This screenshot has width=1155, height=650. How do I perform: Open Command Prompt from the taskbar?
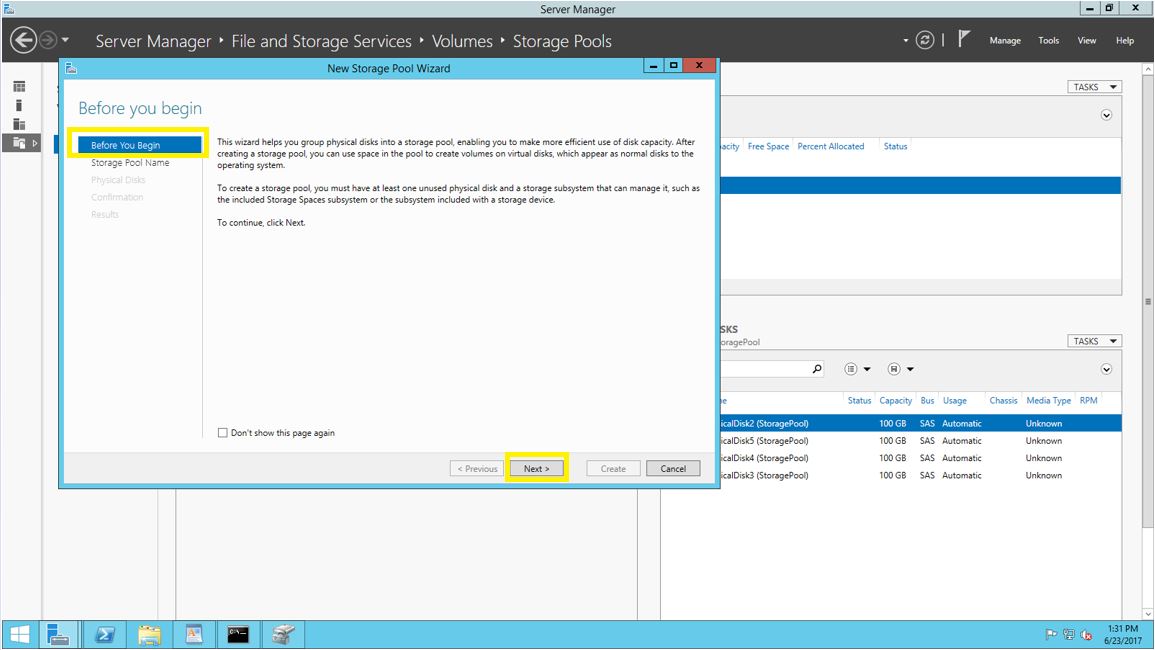pyautogui.click(x=239, y=634)
